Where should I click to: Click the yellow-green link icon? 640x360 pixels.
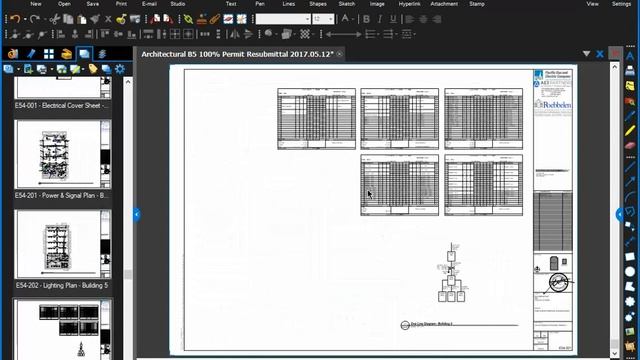pos(188,19)
